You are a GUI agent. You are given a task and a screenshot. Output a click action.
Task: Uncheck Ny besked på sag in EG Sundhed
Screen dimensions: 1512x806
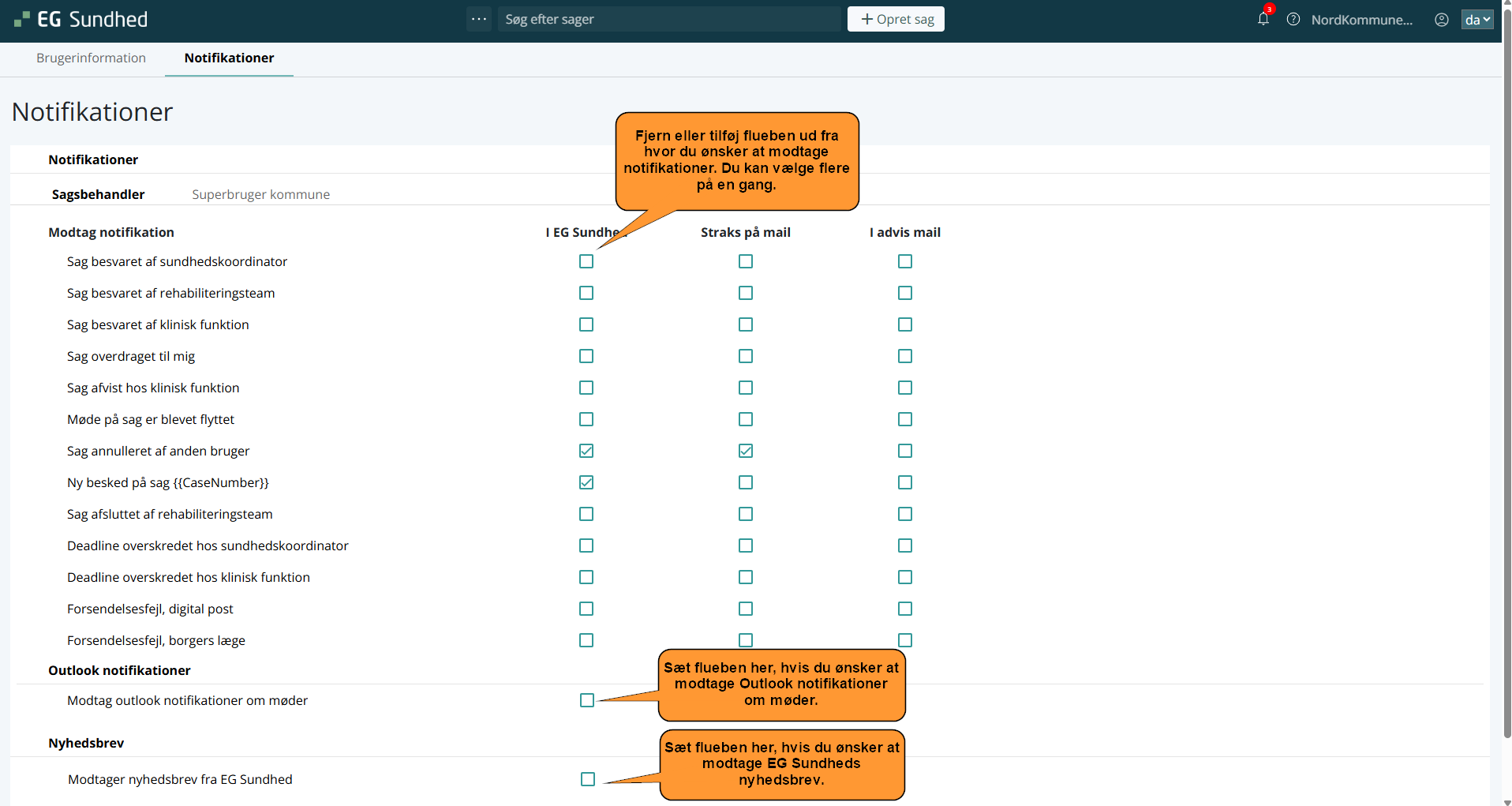pos(586,482)
